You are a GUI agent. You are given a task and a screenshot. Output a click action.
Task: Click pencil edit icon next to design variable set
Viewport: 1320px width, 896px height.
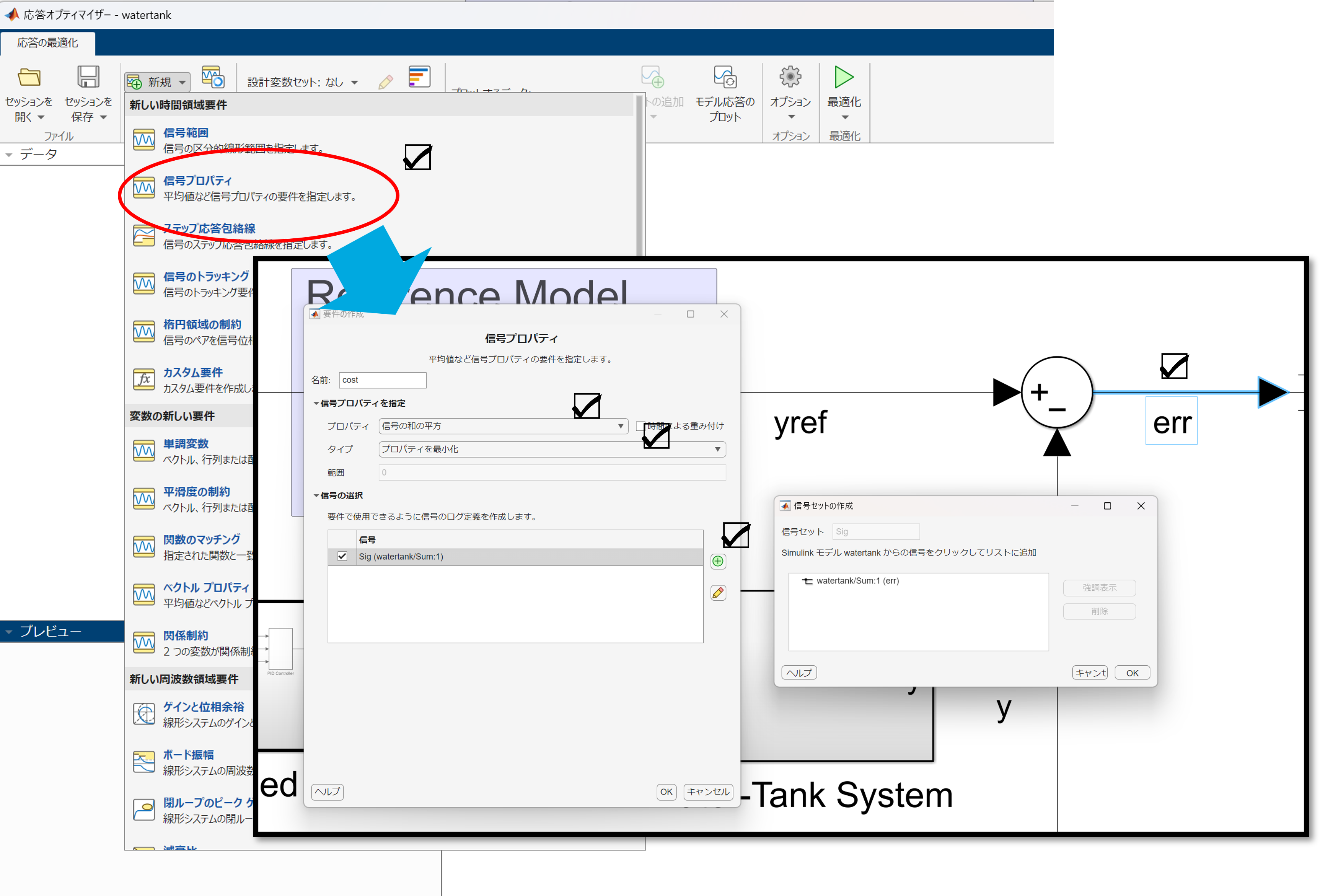pyautogui.click(x=386, y=82)
